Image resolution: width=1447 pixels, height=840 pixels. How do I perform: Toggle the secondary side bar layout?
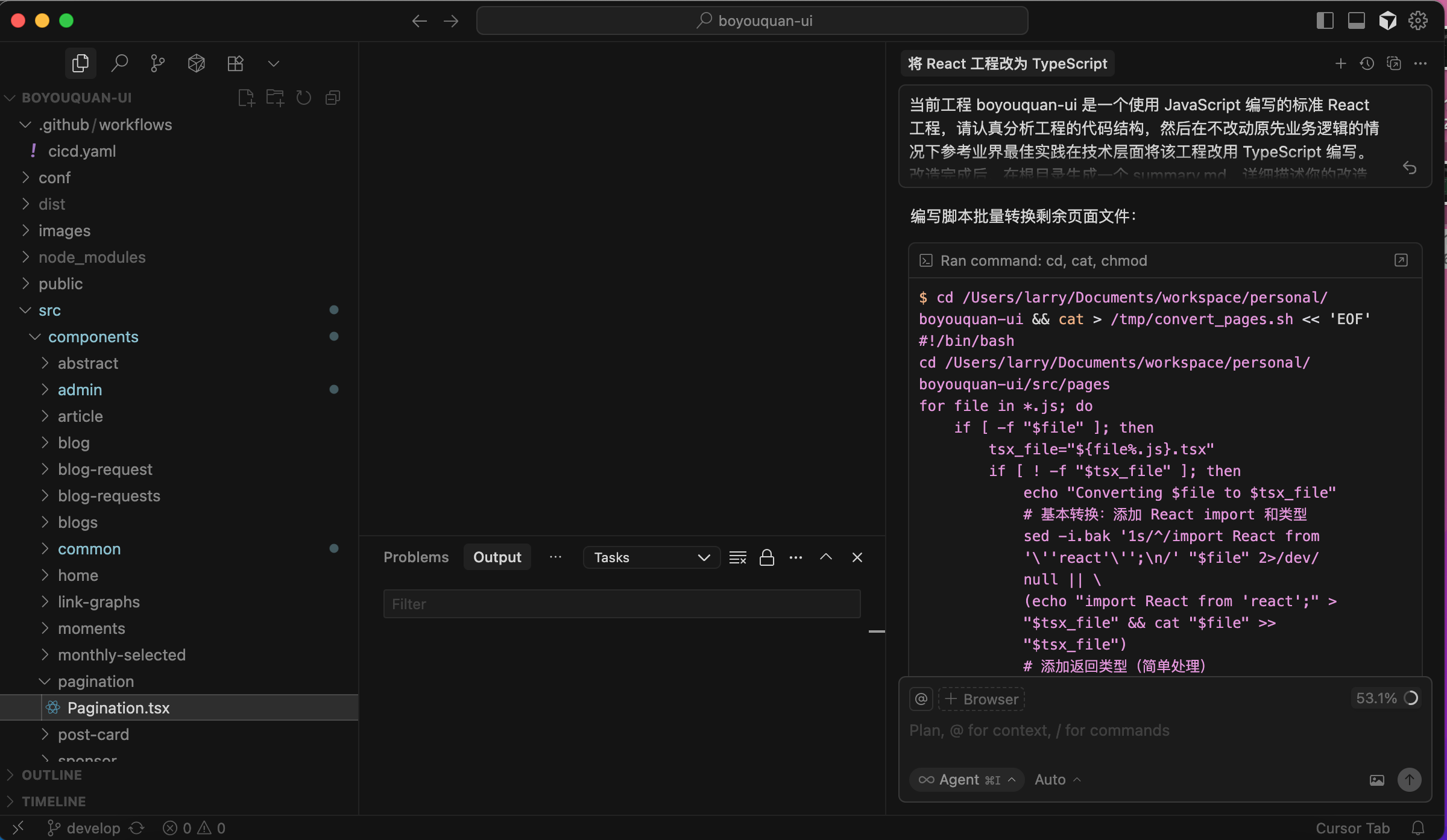click(1325, 20)
